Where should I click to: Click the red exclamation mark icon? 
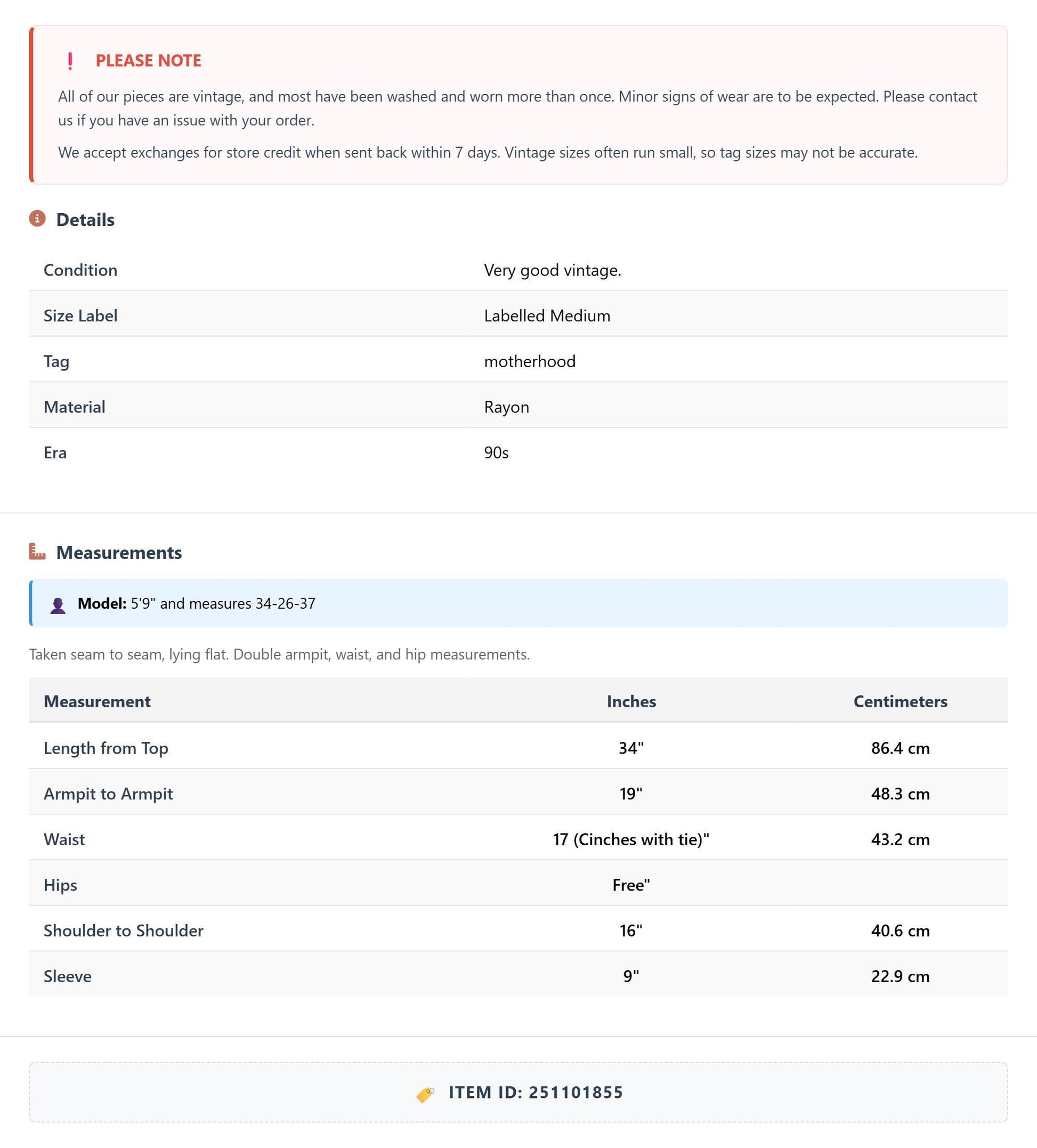(x=70, y=61)
